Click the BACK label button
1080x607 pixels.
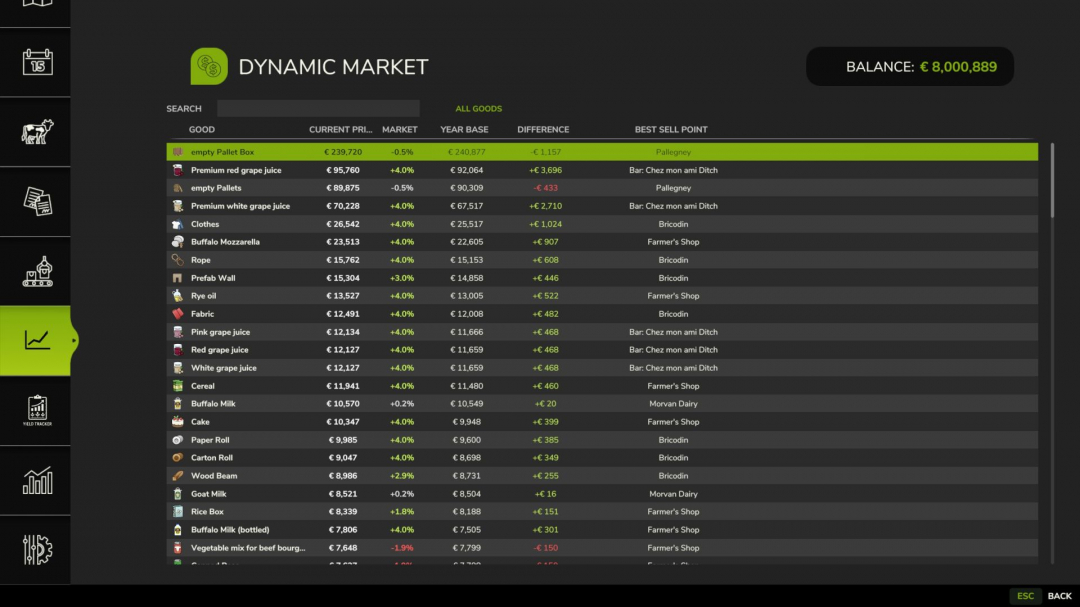tap(1059, 596)
